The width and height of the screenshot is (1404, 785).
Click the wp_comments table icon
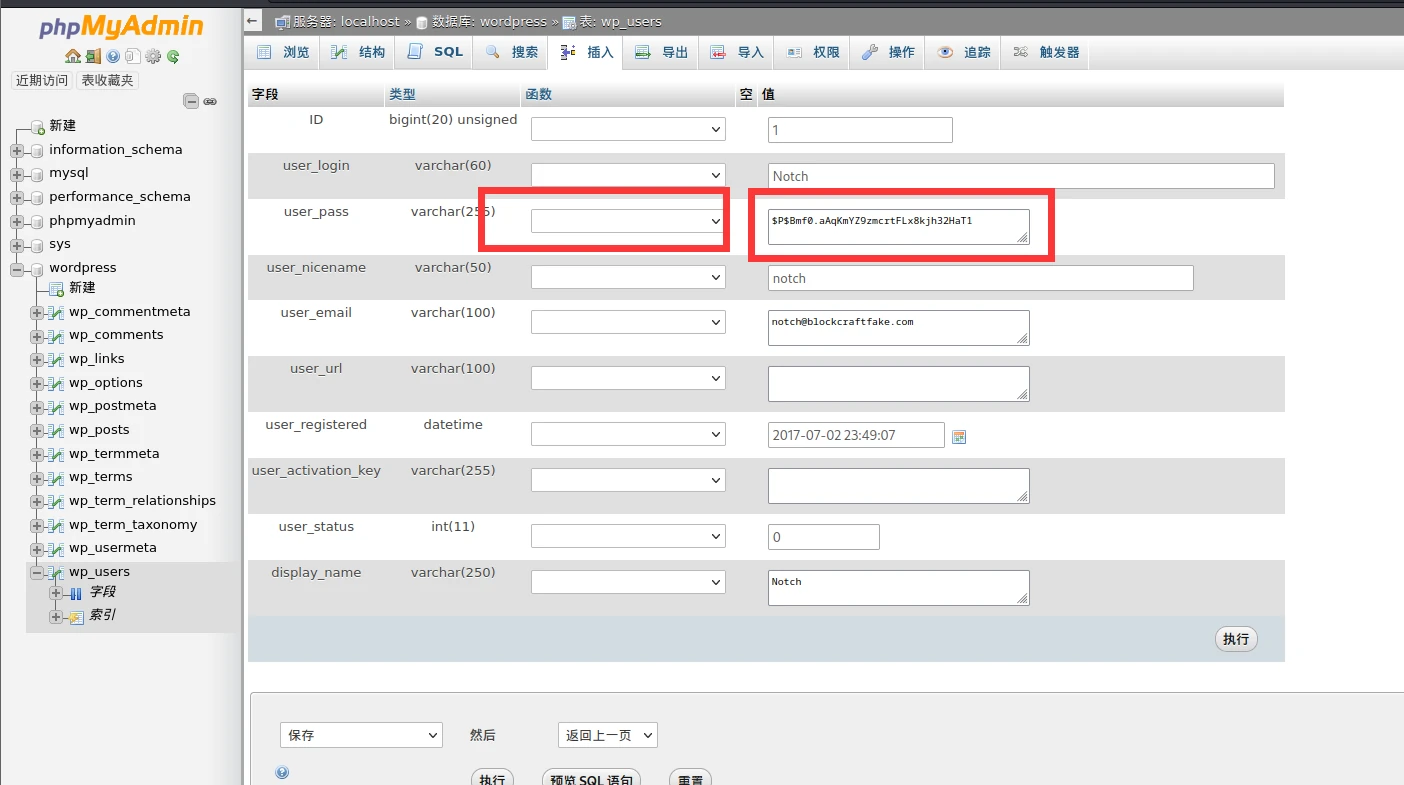(x=56, y=335)
